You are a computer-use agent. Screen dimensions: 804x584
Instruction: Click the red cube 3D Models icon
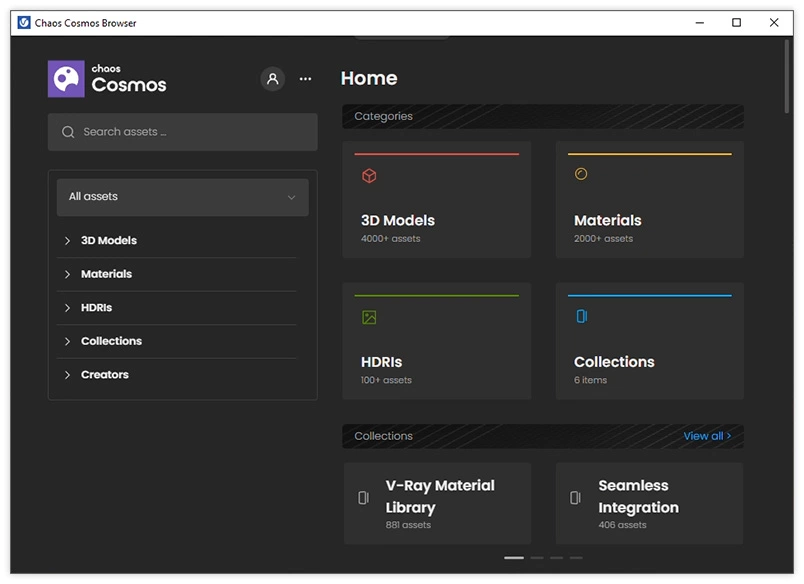369,176
